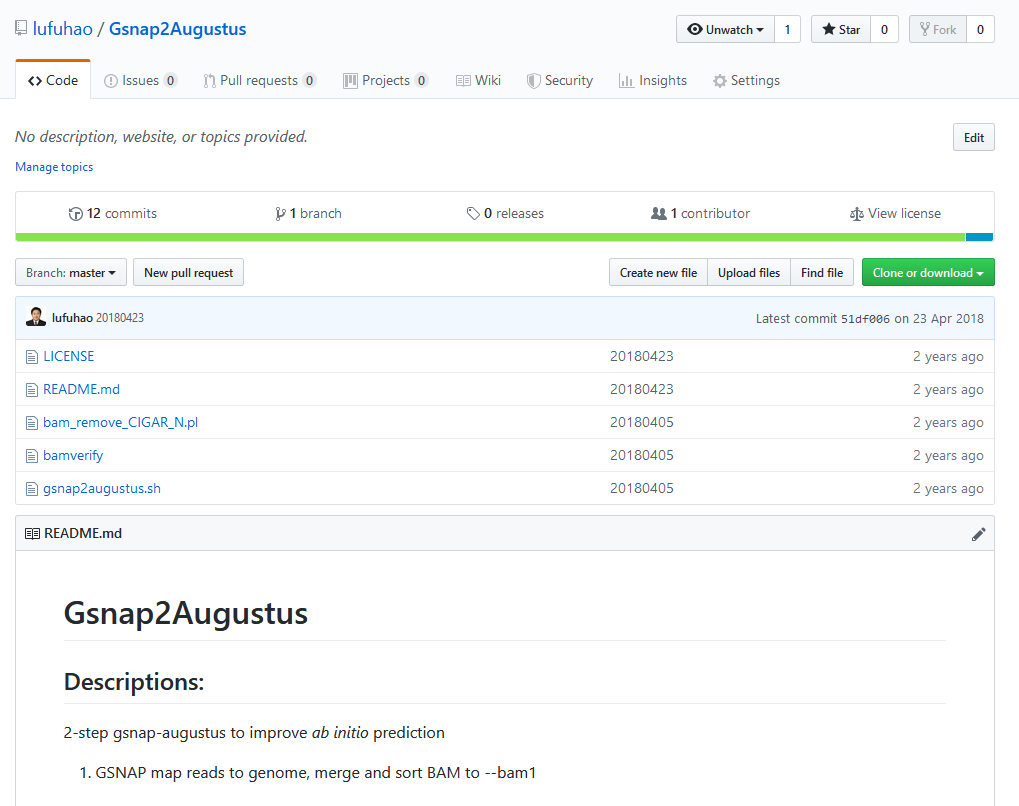Click the blue language bar segment
Viewport: 1019px width, 806px height.
tap(979, 237)
